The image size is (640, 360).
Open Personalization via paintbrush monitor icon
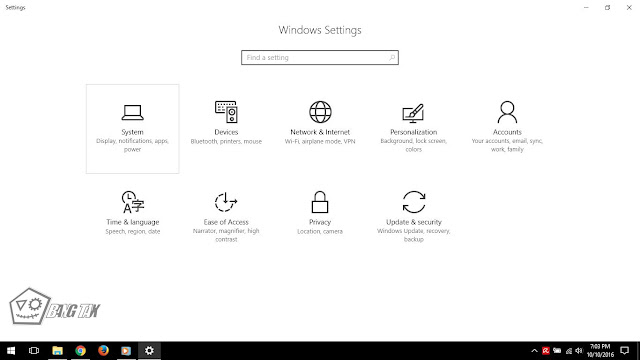[x=413, y=113]
